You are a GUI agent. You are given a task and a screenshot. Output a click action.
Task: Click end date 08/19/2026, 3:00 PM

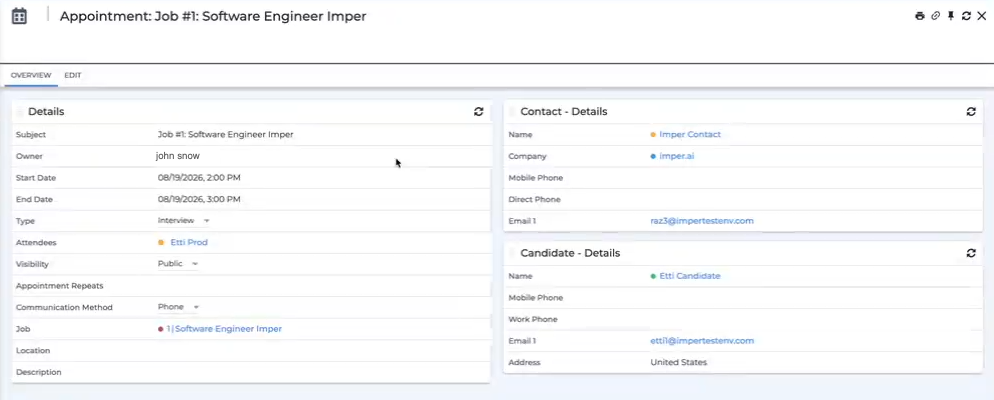click(199, 199)
